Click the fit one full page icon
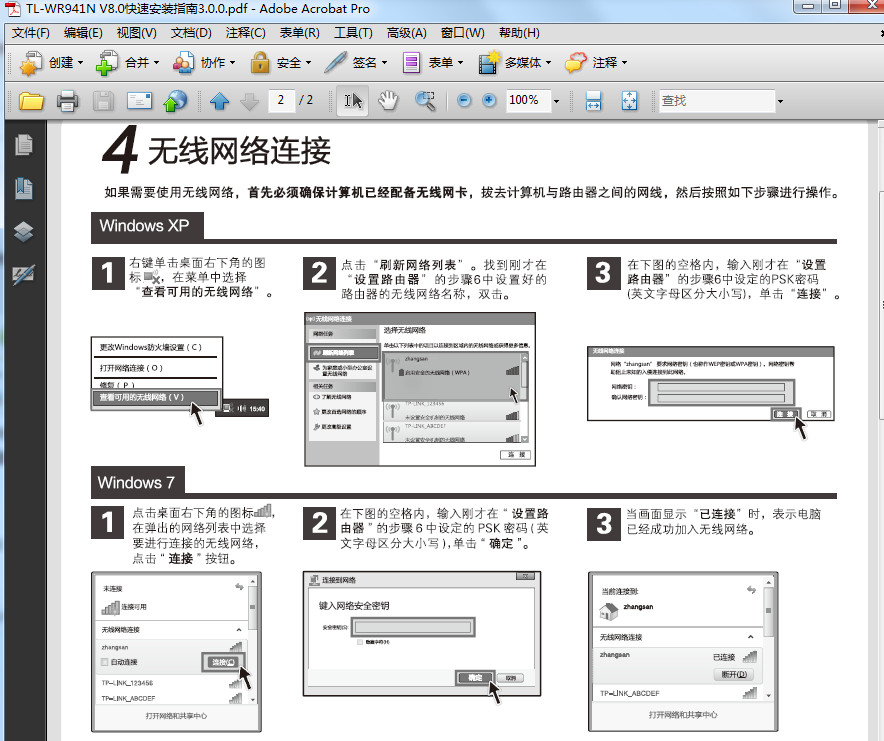Viewport: 884px width, 741px height. [629, 101]
